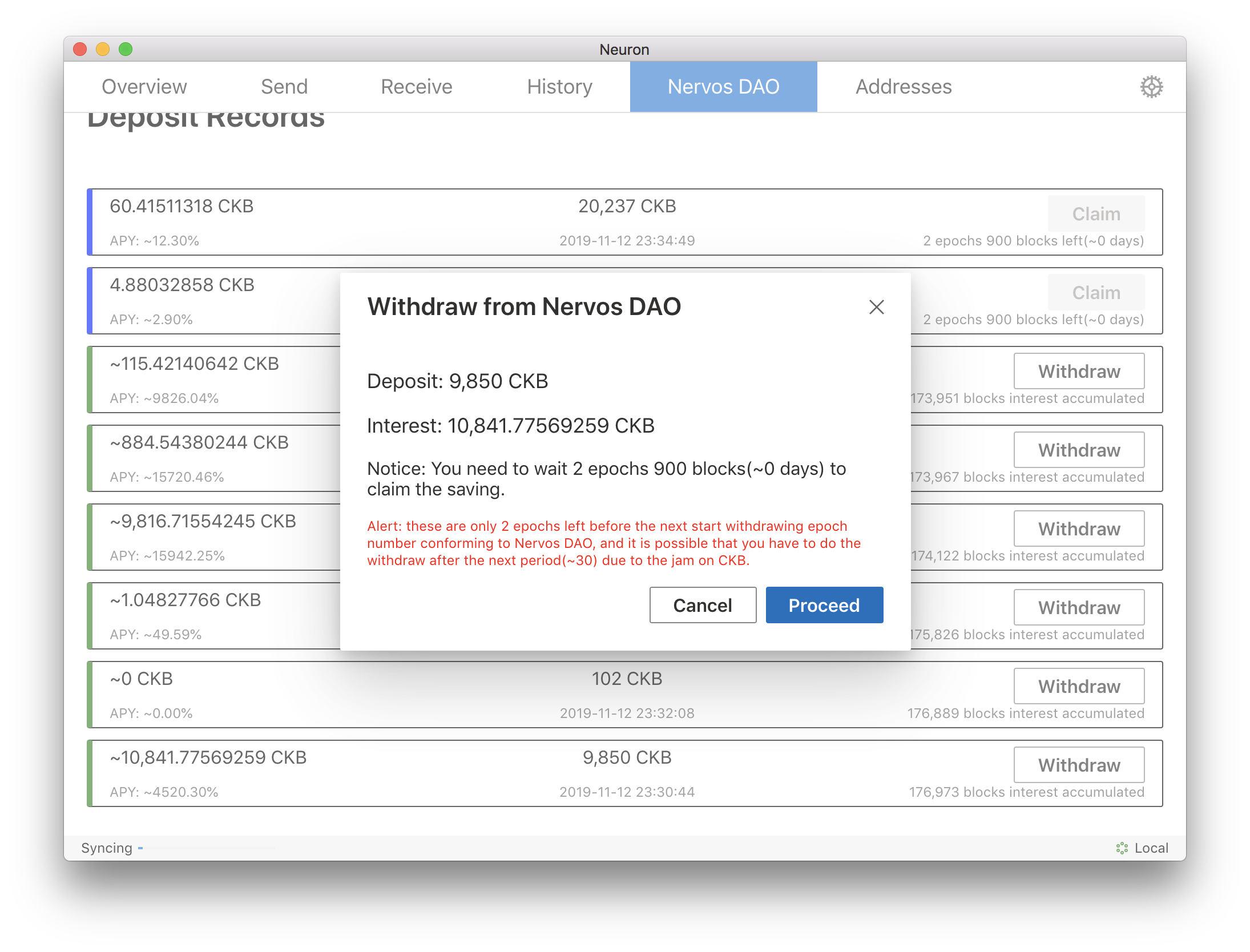Click the APY ~15942.25% label

point(167,556)
